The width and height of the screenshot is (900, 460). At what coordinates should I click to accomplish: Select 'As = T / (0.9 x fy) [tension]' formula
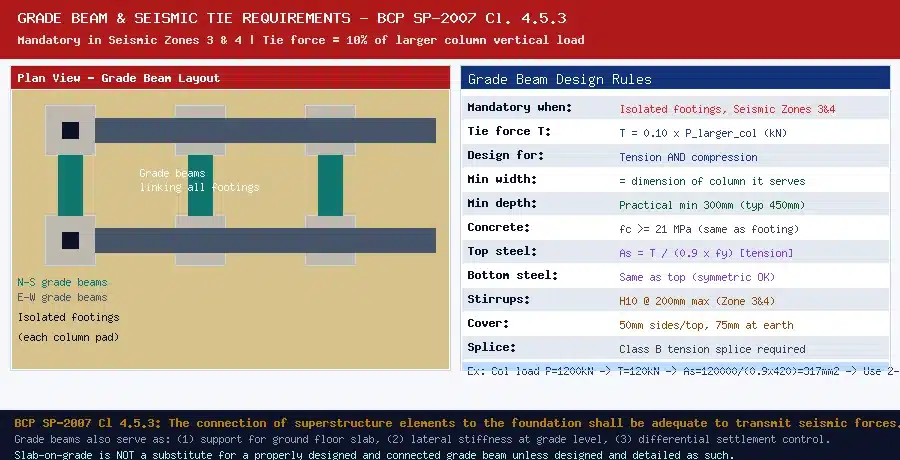pos(706,253)
